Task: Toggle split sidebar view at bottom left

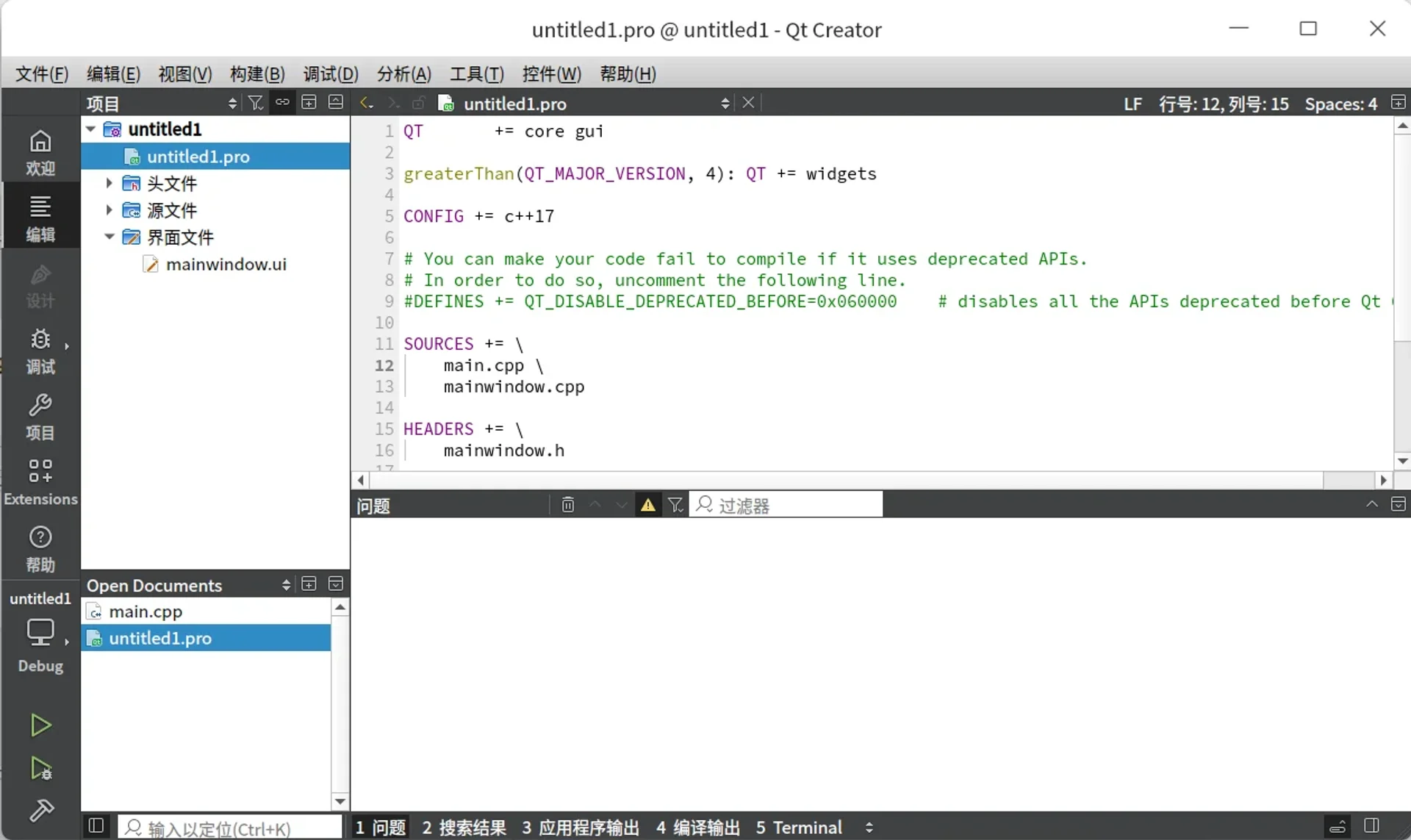Action: point(95,826)
